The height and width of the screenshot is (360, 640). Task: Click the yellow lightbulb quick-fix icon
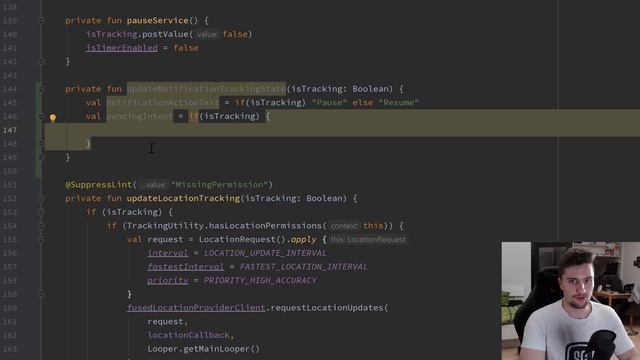click(53, 118)
